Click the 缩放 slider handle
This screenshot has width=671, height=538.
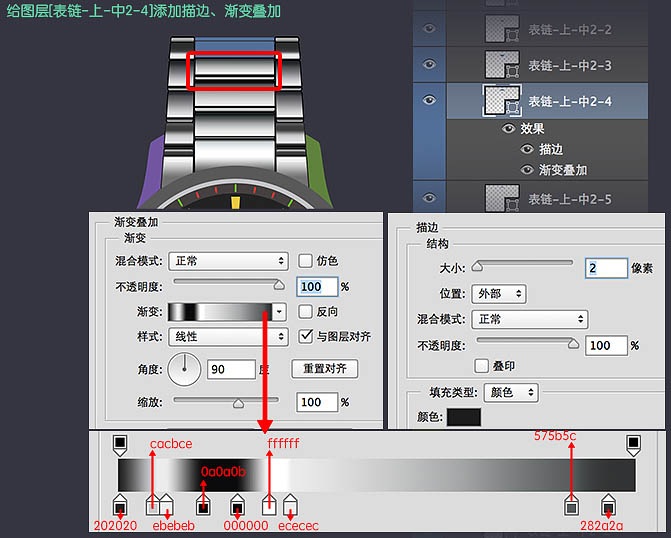coord(238,404)
